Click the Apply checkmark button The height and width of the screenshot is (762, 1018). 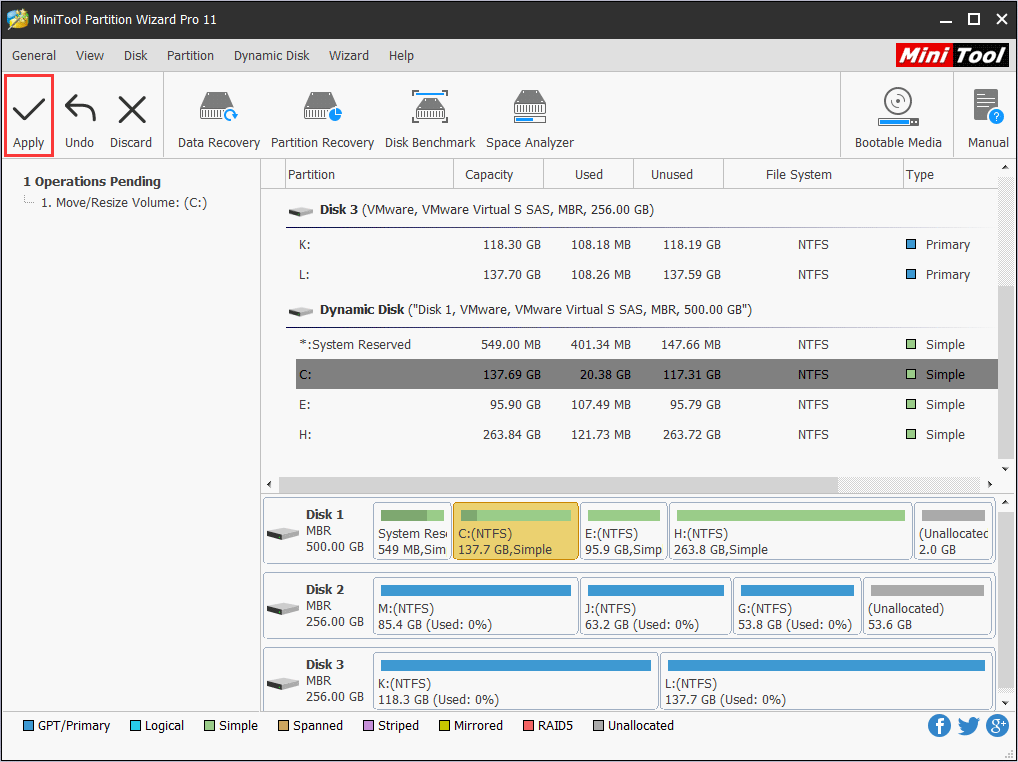[x=29, y=116]
